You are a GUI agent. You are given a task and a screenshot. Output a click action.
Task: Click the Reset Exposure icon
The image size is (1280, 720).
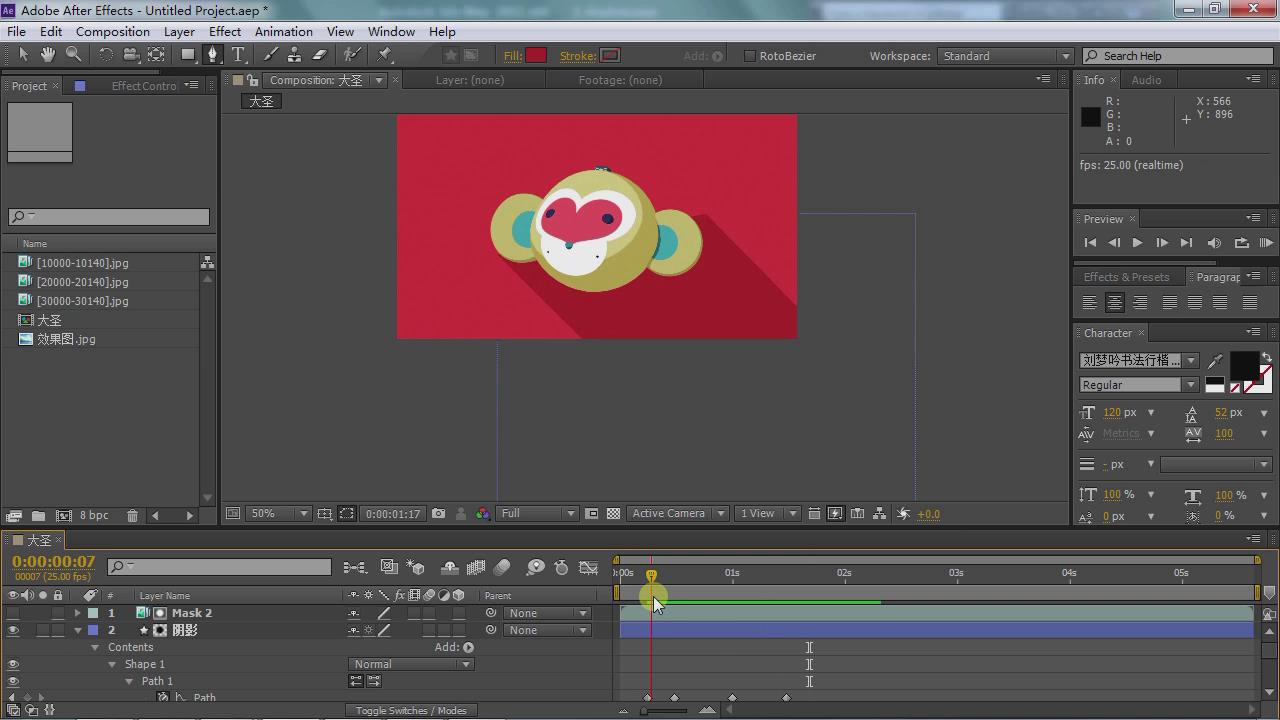coord(903,514)
